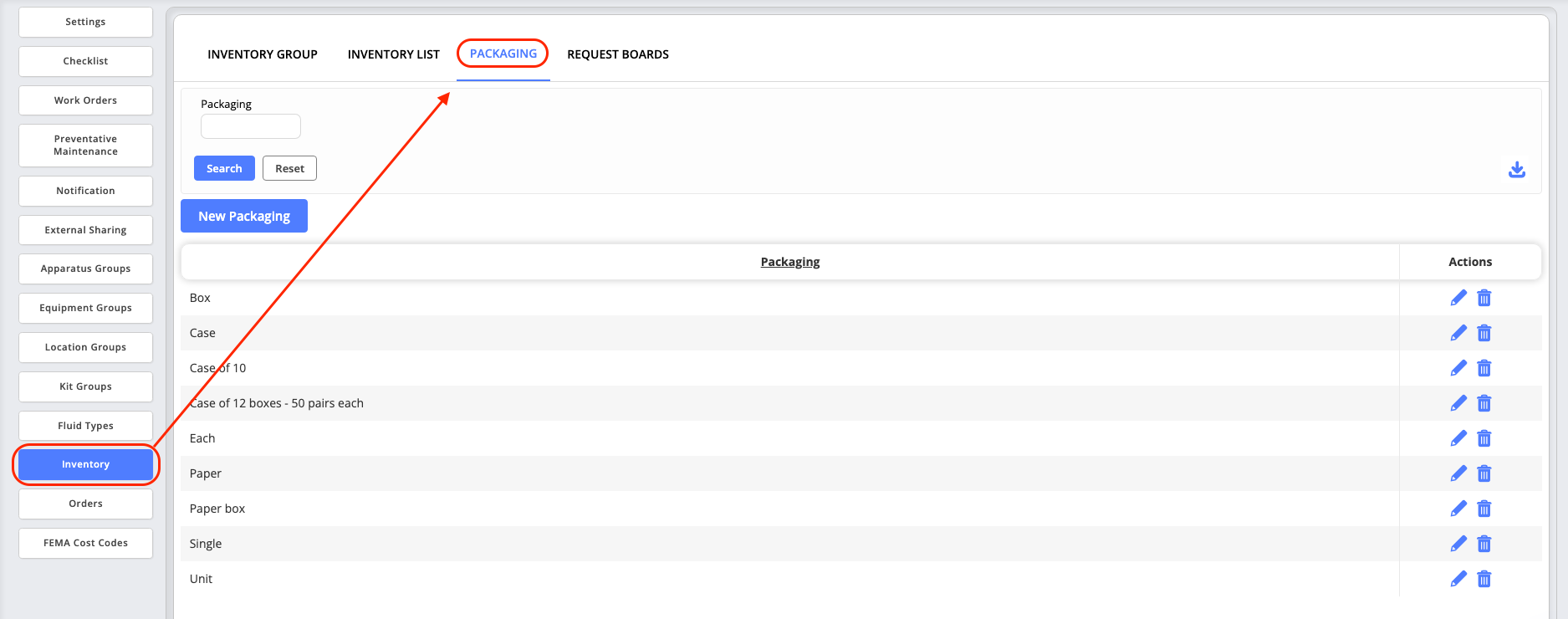Viewport: 1568px width, 619px height.
Task: Click the 'Unit' row text
Action: [201, 579]
